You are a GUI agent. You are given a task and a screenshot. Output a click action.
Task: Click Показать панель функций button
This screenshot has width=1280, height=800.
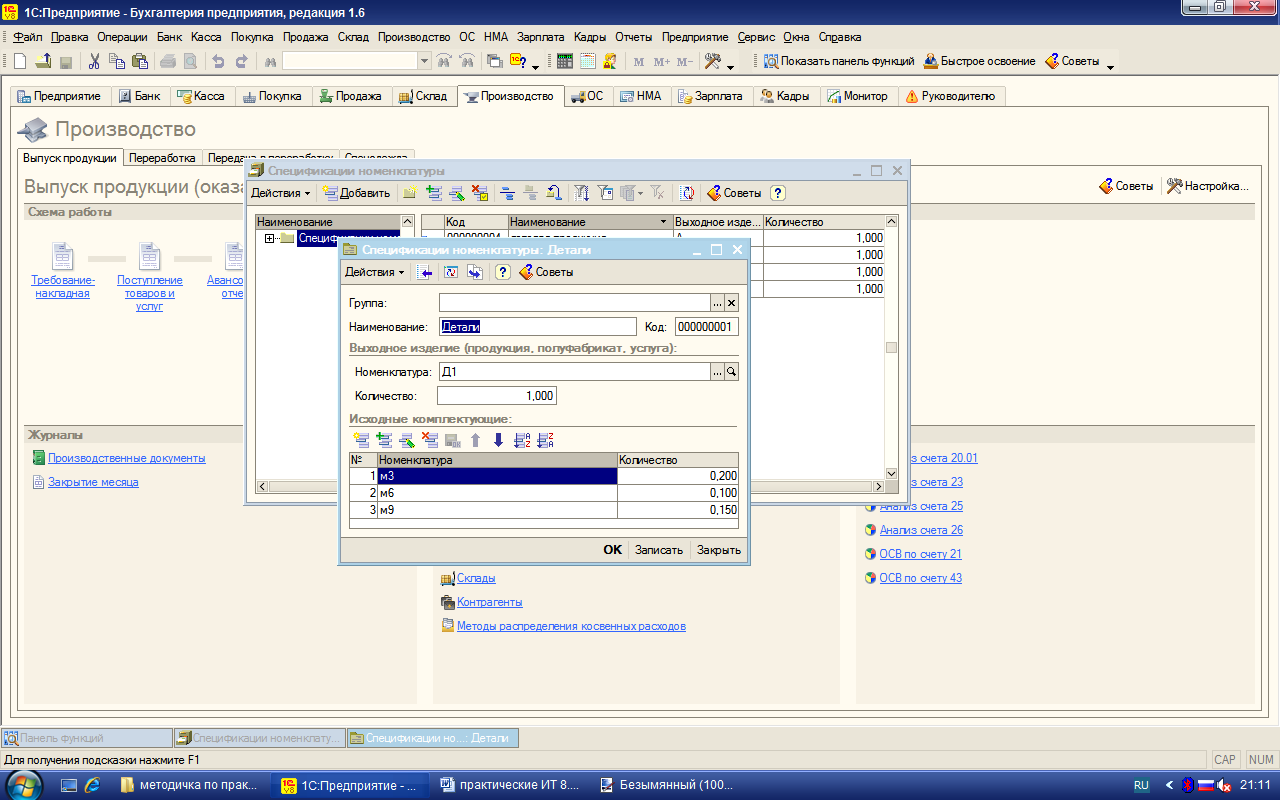[839, 61]
